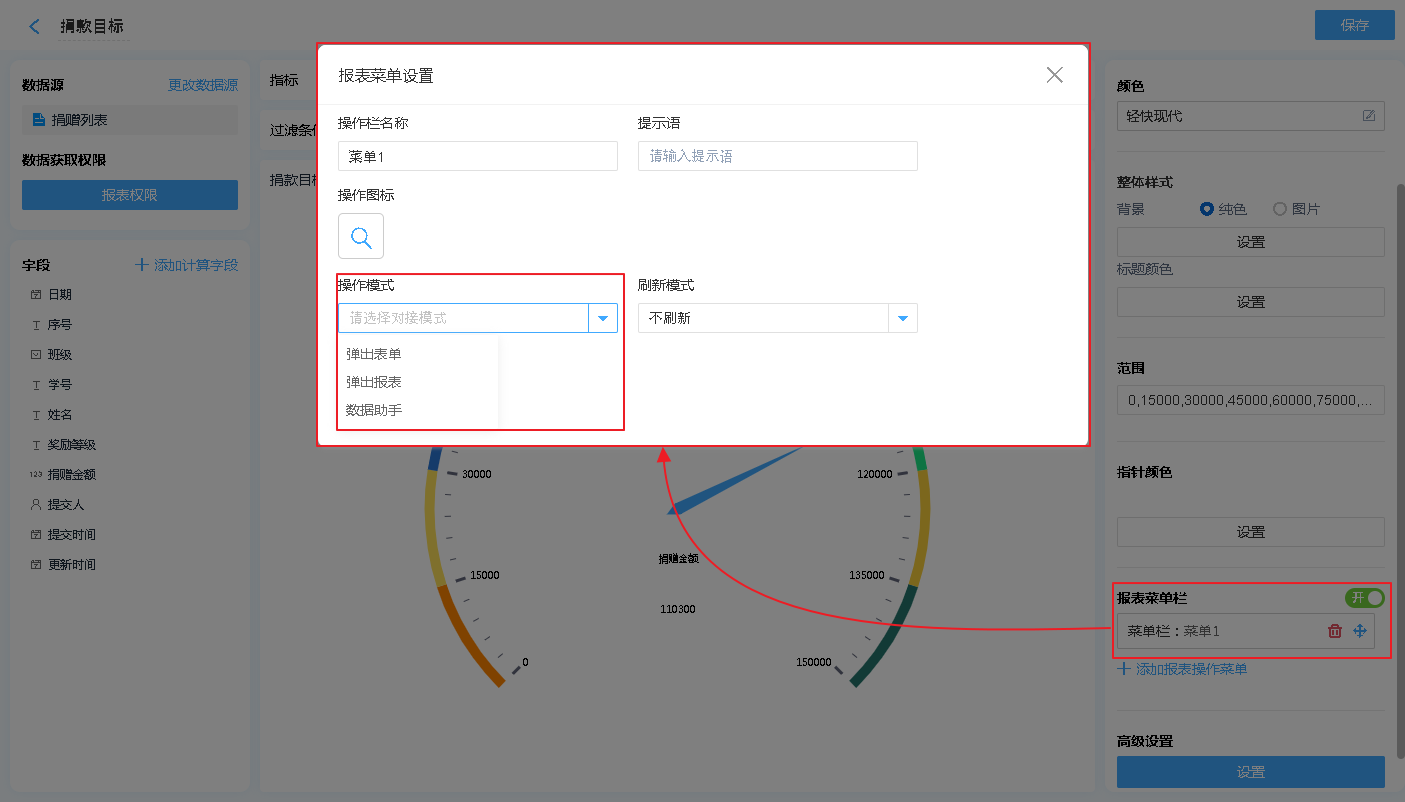Expand the 操作模式 dropdown arrow
The width and height of the screenshot is (1405, 802).
(603, 318)
